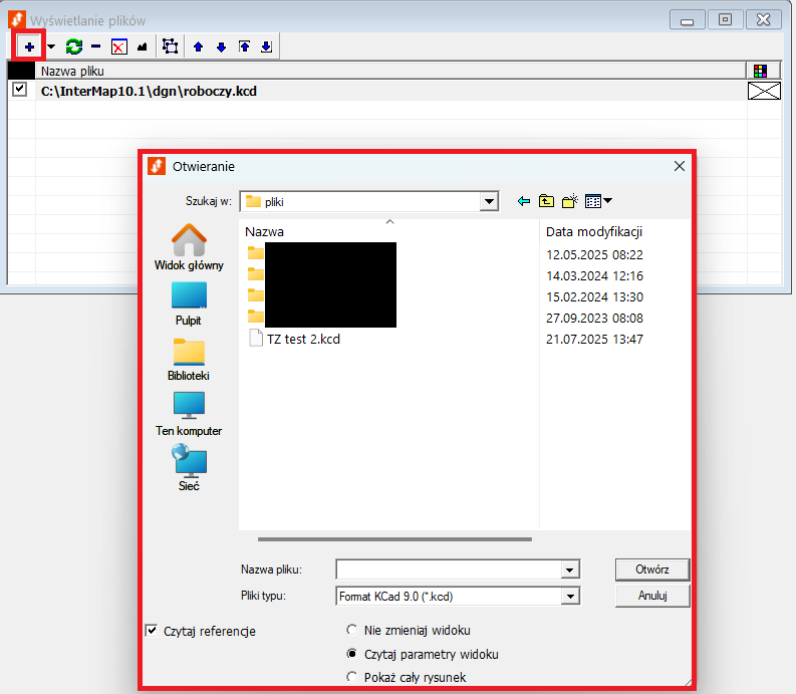The width and height of the screenshot is (796, 694).
Task: Click the Anuluj button
Action: 652,595
